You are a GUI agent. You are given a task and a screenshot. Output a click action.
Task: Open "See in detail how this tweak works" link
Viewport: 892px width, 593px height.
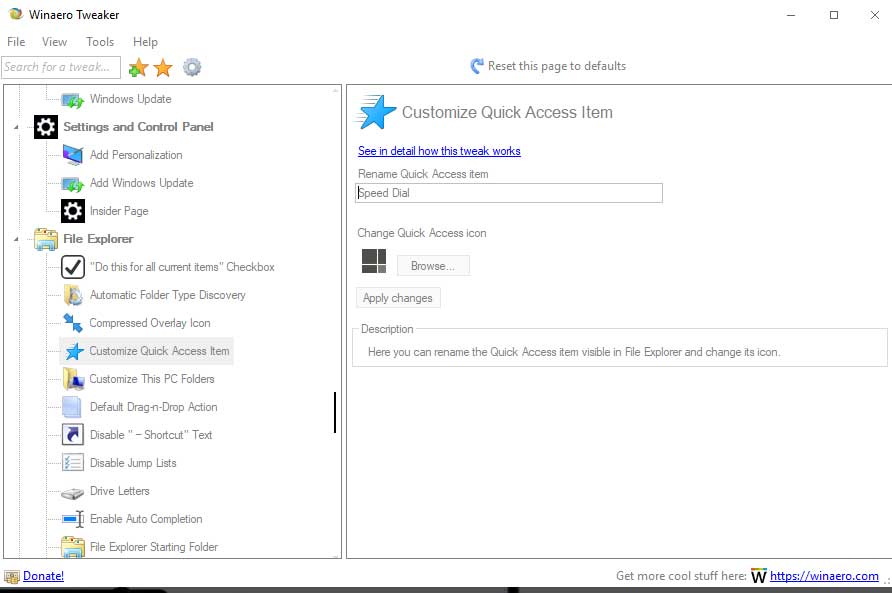pyautogui.click(x=439, y=151)
